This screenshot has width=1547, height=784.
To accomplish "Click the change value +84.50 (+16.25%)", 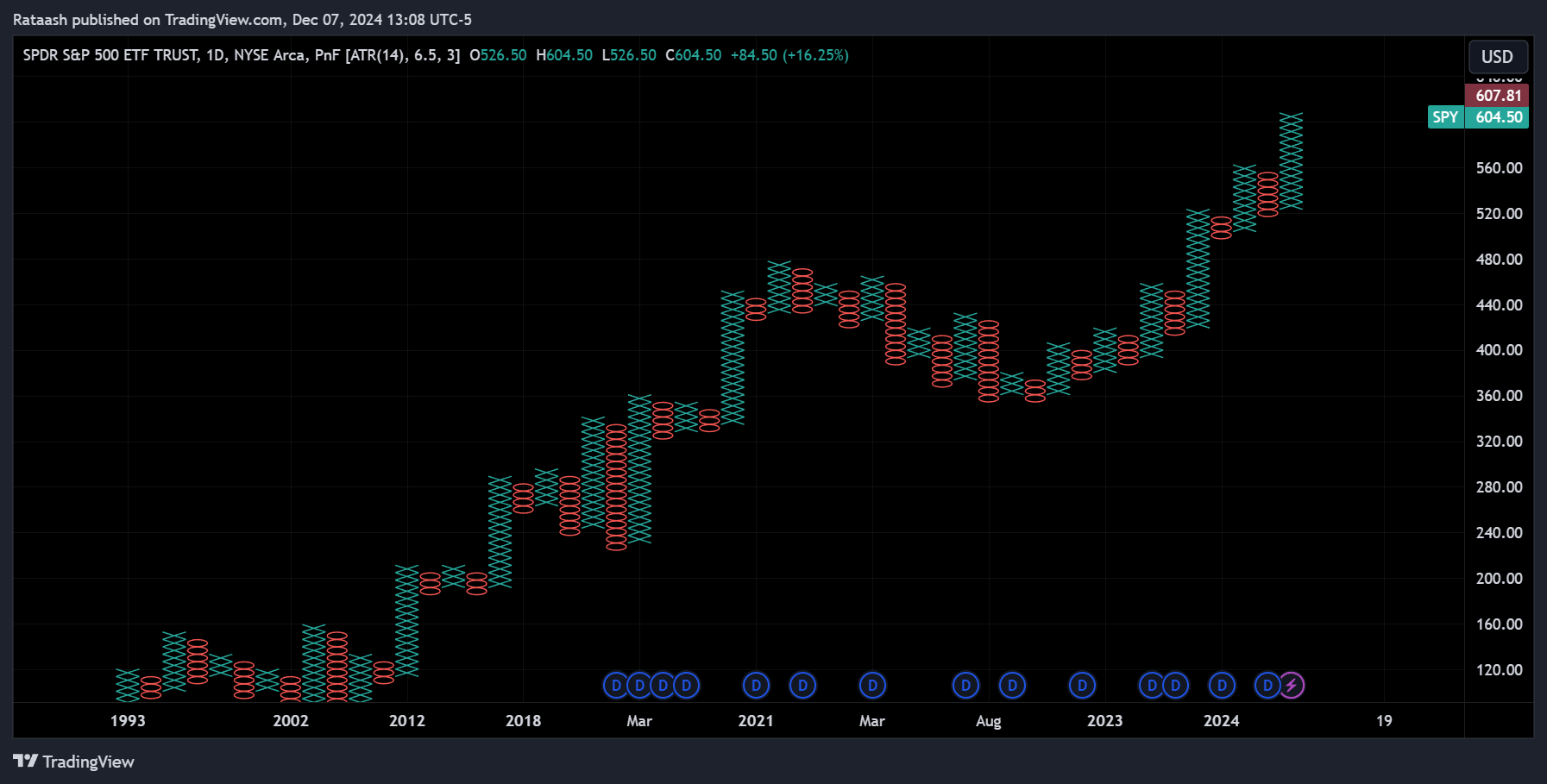I will coord(789,55).
